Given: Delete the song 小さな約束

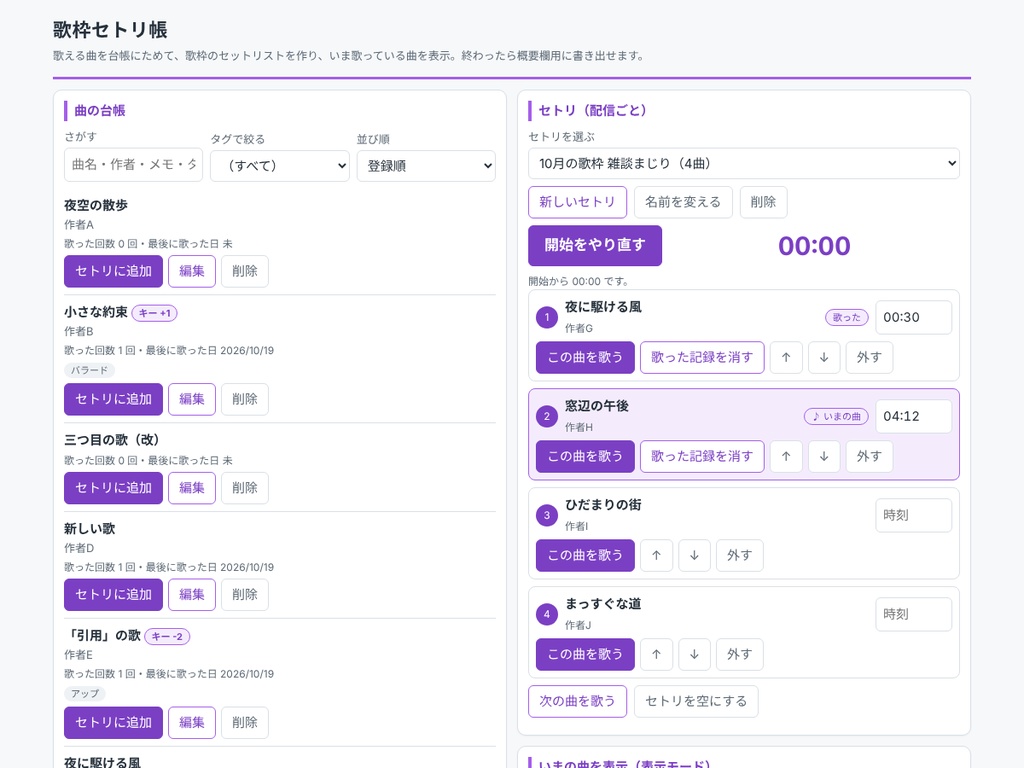Looking at the screenshot, I should [245, 399].
